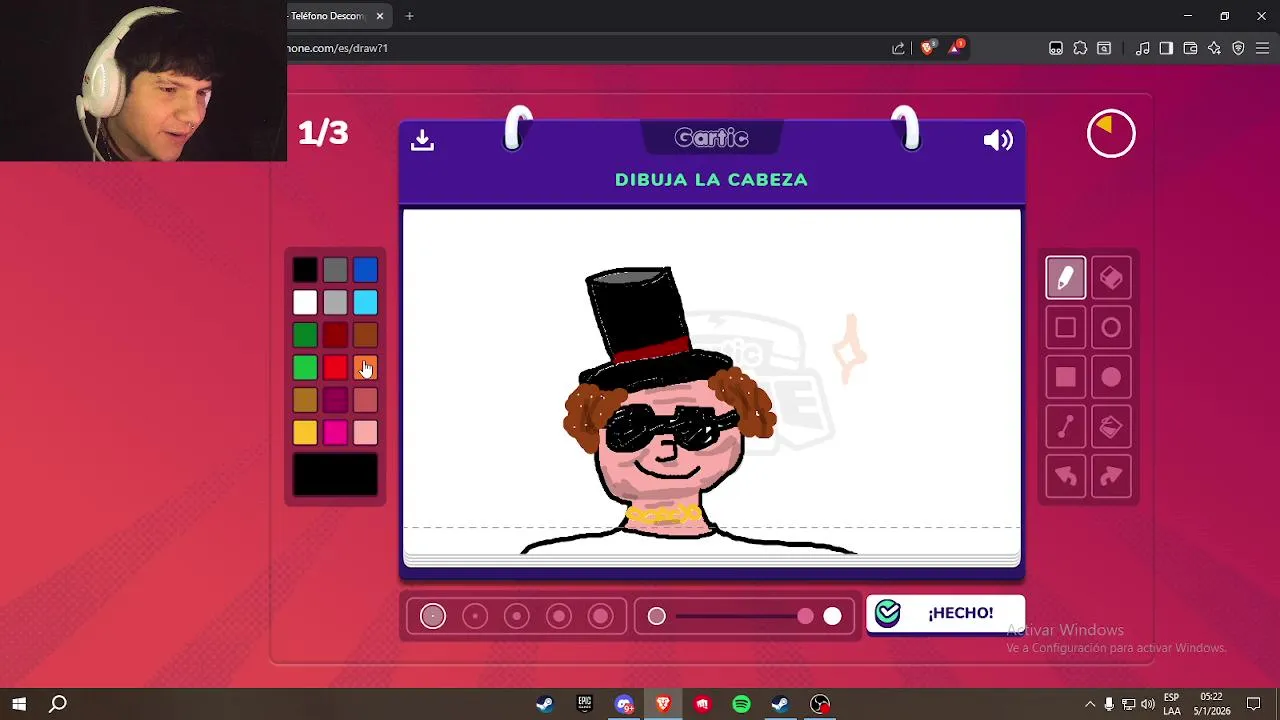This screenshot has width=1280, height=720.
Task: Pick the dark blue color swatch
Action: point(365,269)
